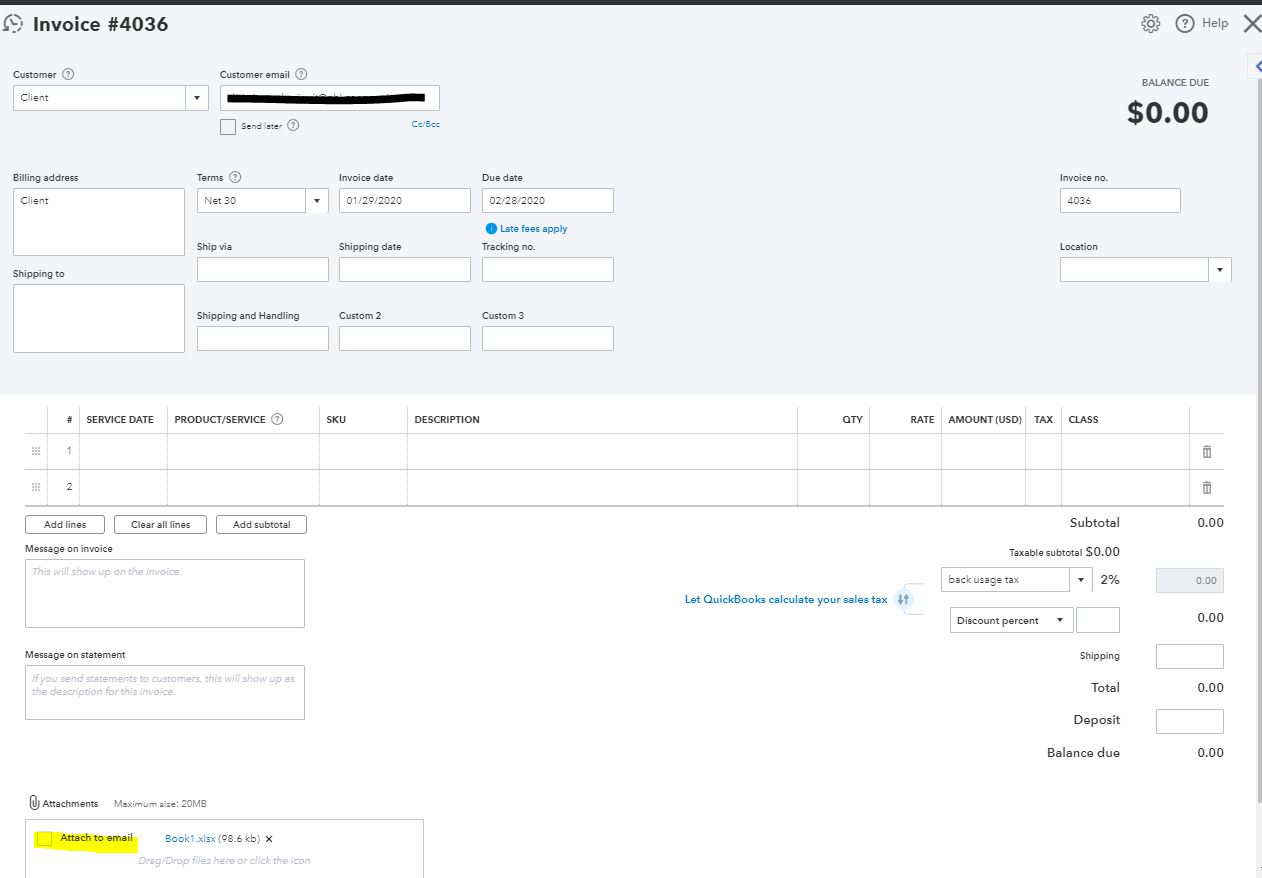Click the recurring invoice icon beside the title
The height and width of the screenshot is (878, 1262).
[x=14, y=22]
